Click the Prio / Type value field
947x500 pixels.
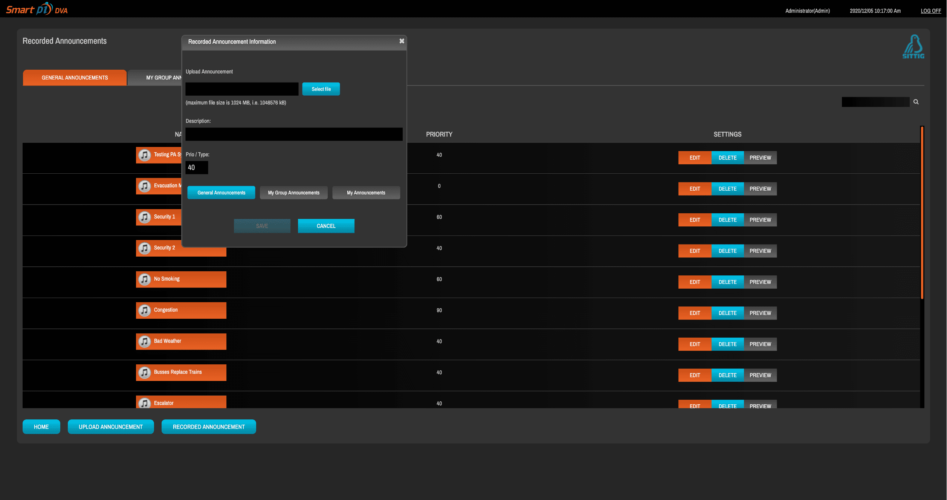tap(197, 168)
